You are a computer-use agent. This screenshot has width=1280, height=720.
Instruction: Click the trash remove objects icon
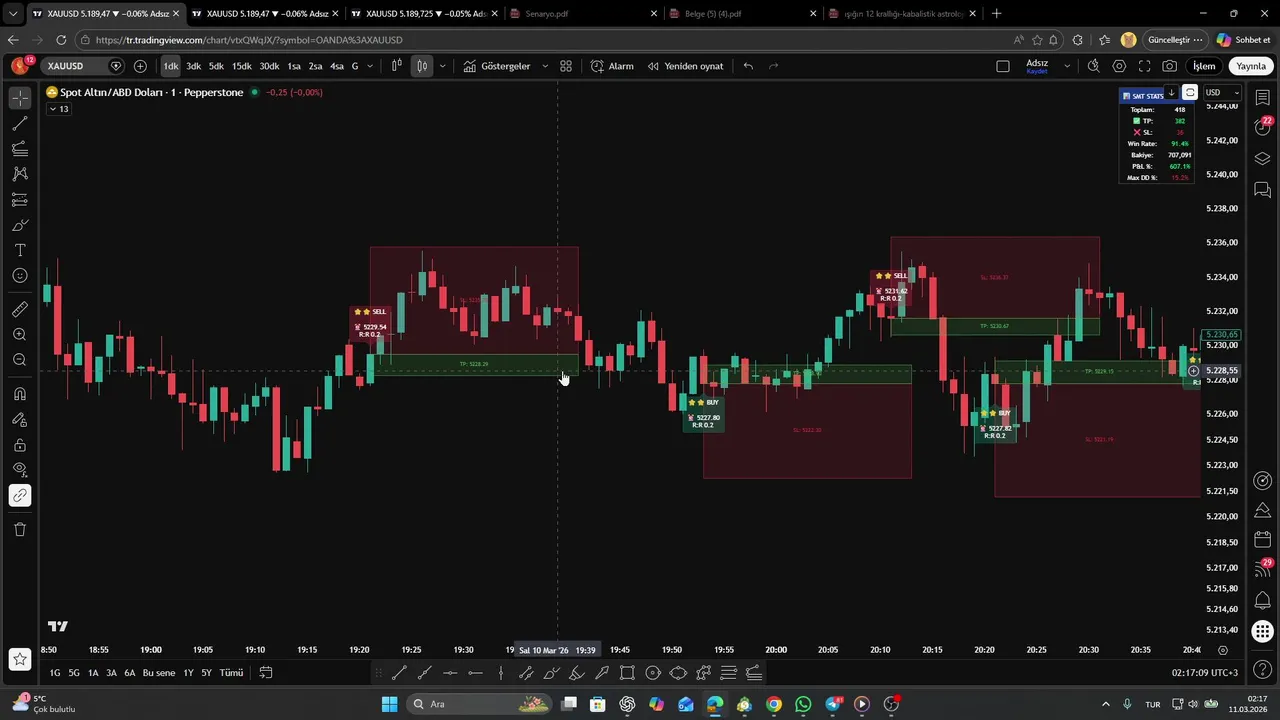pyautogui.click(x=20, y=529)
